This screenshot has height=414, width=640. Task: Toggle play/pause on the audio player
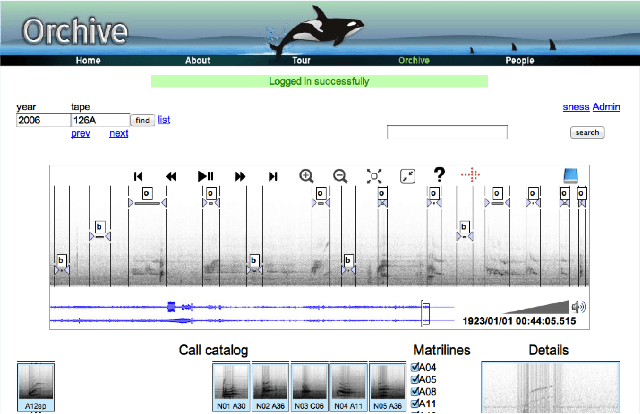point(206,176)
